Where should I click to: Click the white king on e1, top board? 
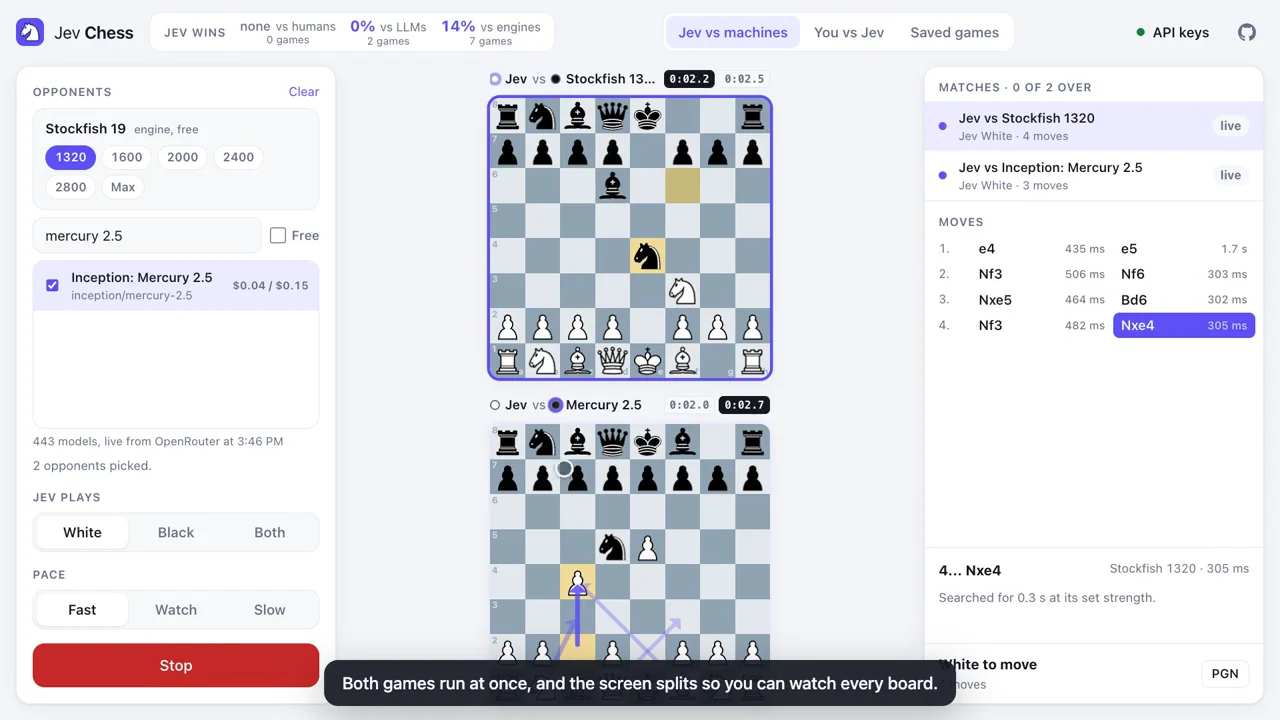(x=647, y=360)
